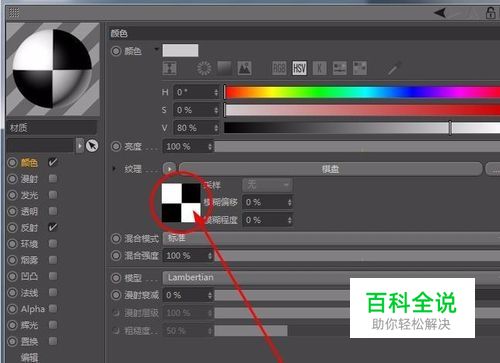The height and width of the screenshot is (363, 500).
Task: Click the checkerboard texture thumbnail
Action: pos(181,203)
